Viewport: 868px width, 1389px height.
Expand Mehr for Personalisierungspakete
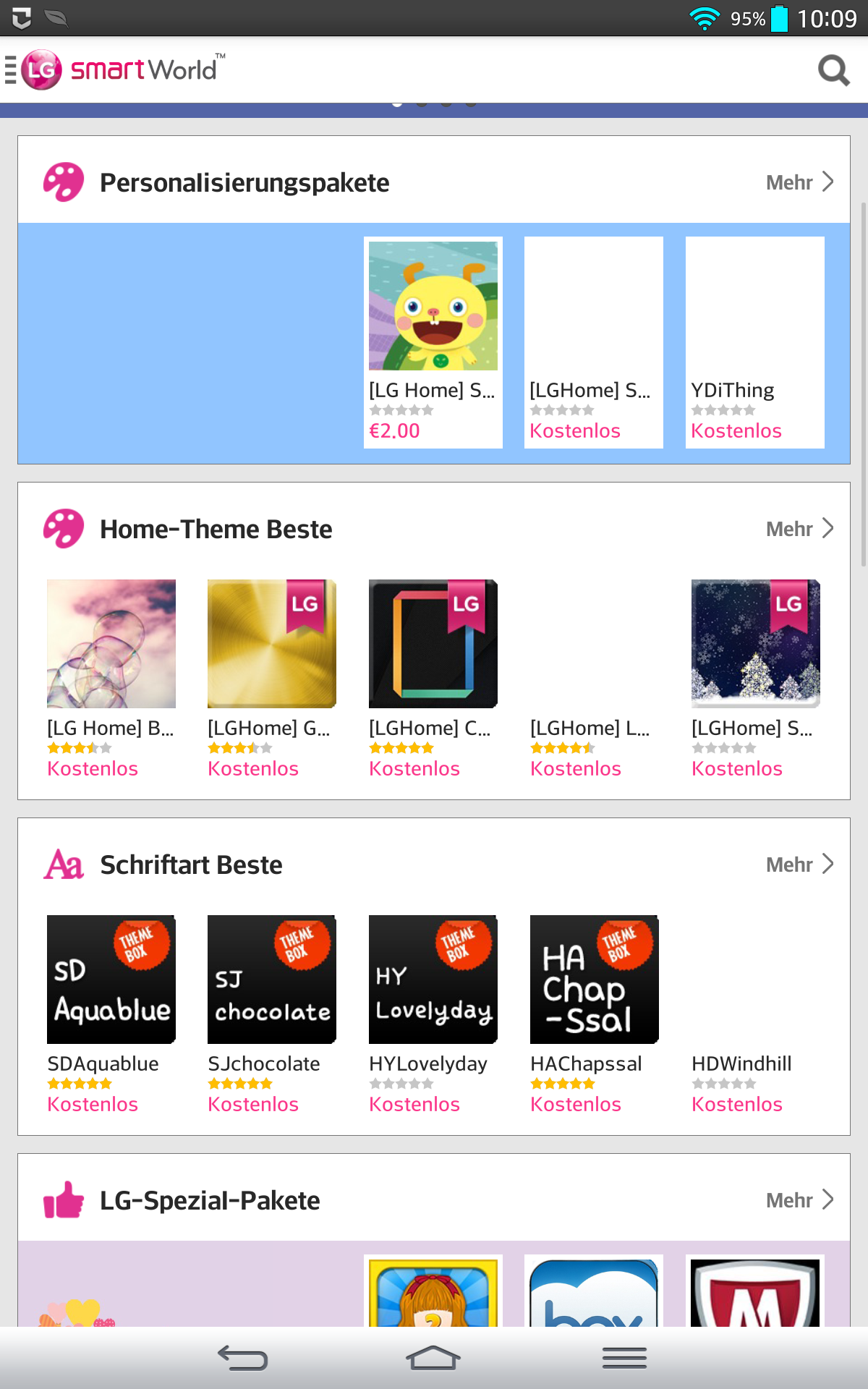(x=800, y=182)
